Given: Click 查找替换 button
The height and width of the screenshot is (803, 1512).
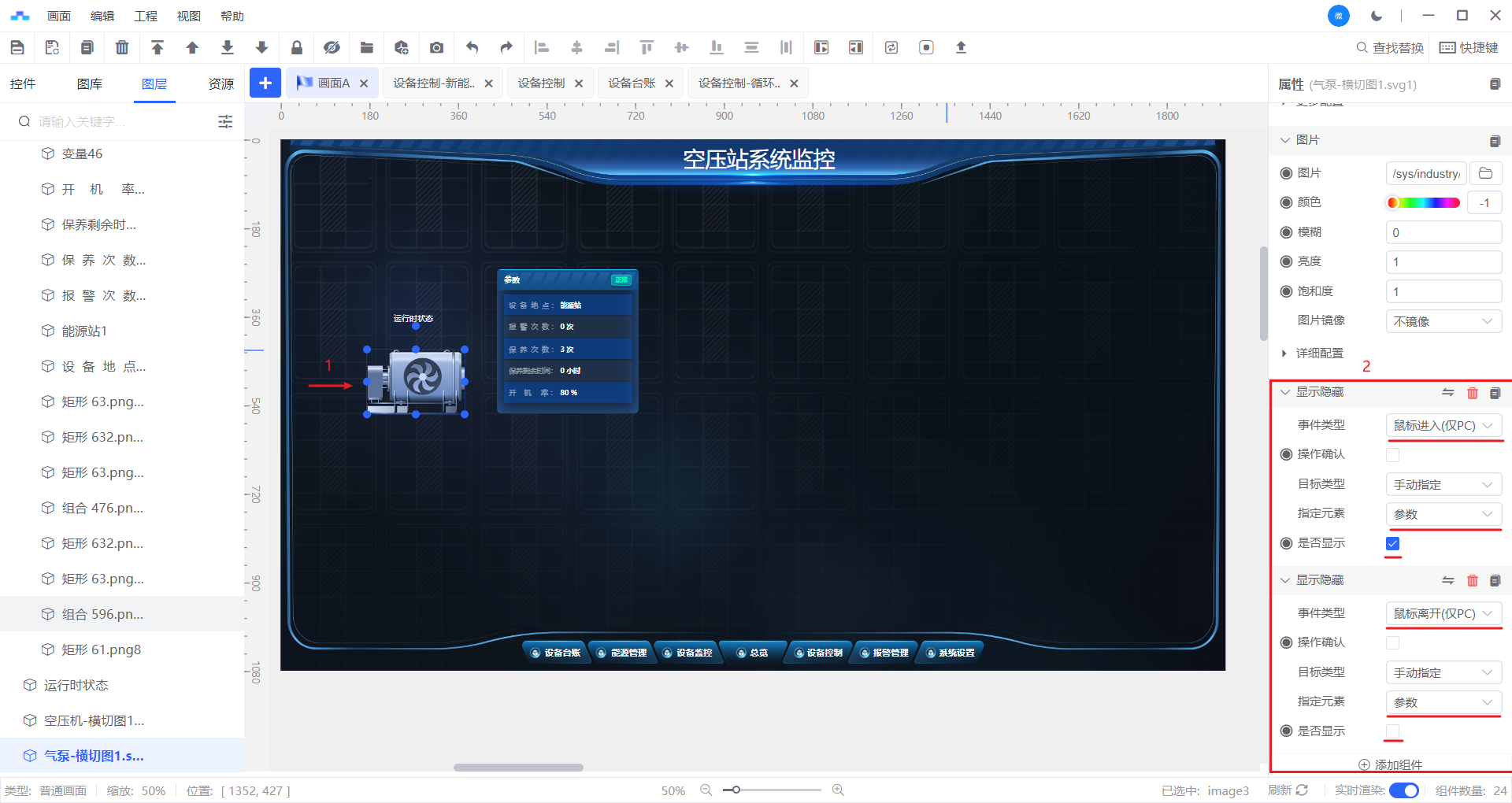Looking at the screenshot, I should [x=1390, y=48].
